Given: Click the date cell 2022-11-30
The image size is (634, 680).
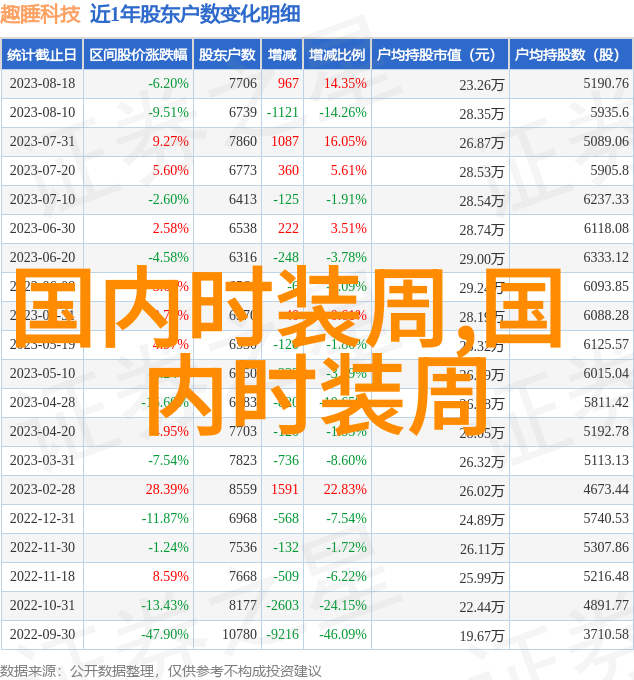Looking at the screenshot, I should click(x=42, y=548).
